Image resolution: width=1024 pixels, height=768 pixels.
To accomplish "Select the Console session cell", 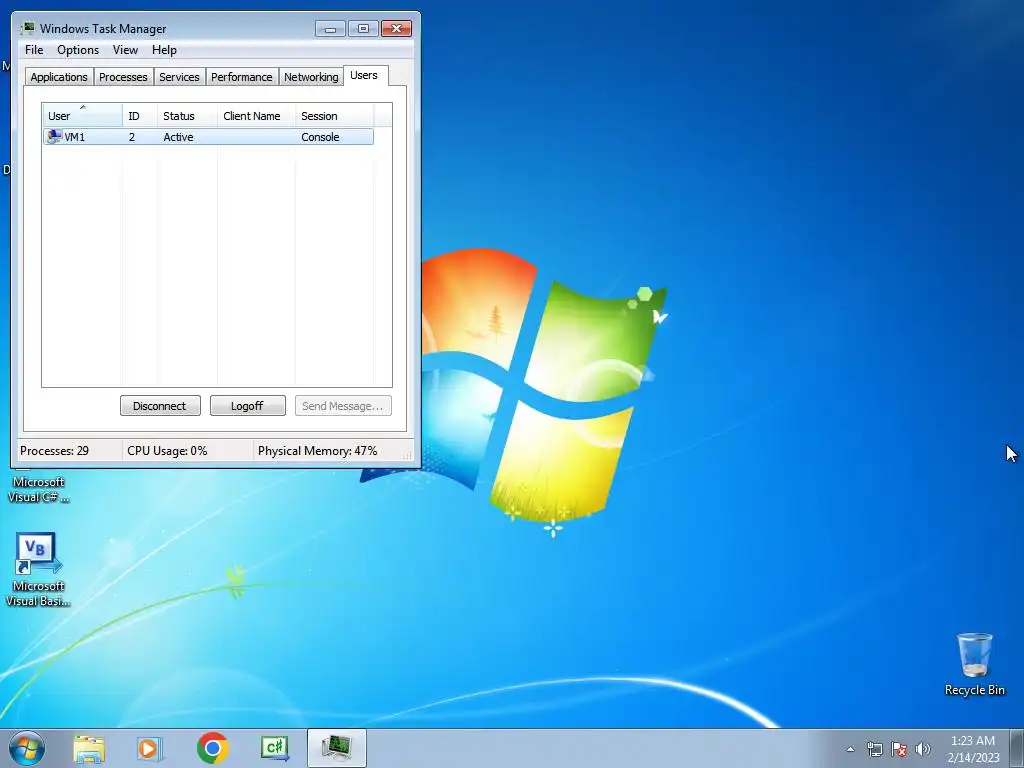I will point(320,137).
